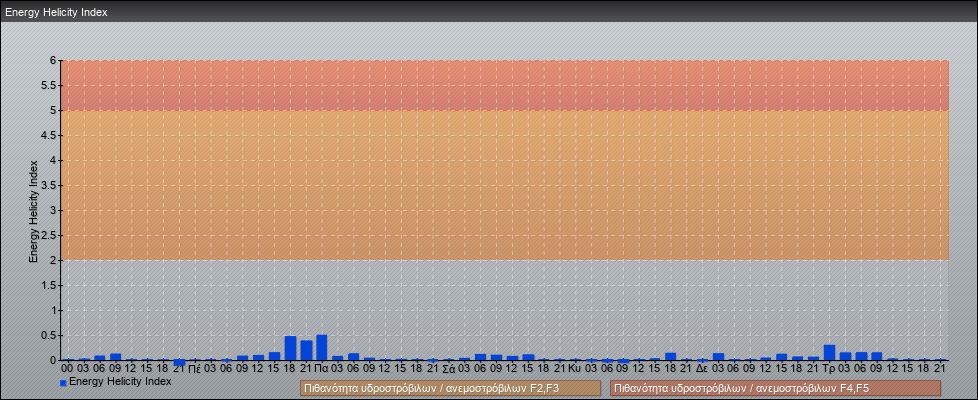Click the vertical Energy Helicity Index axis title

point(34,211)
